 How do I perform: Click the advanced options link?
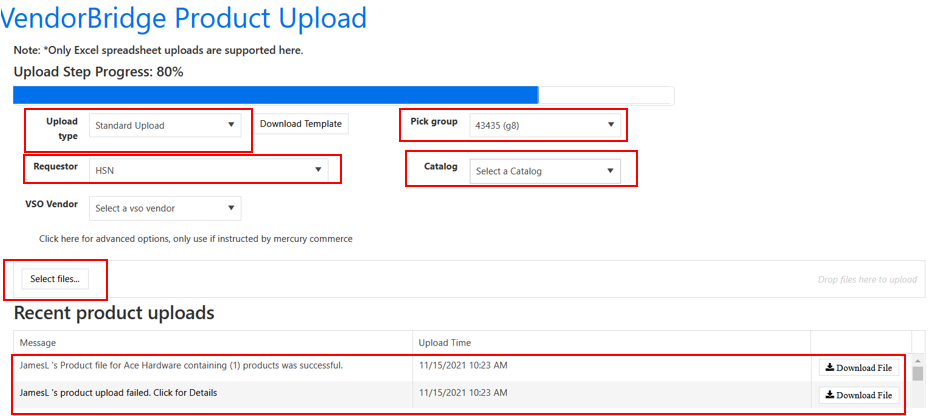click(x=196, y=239)
